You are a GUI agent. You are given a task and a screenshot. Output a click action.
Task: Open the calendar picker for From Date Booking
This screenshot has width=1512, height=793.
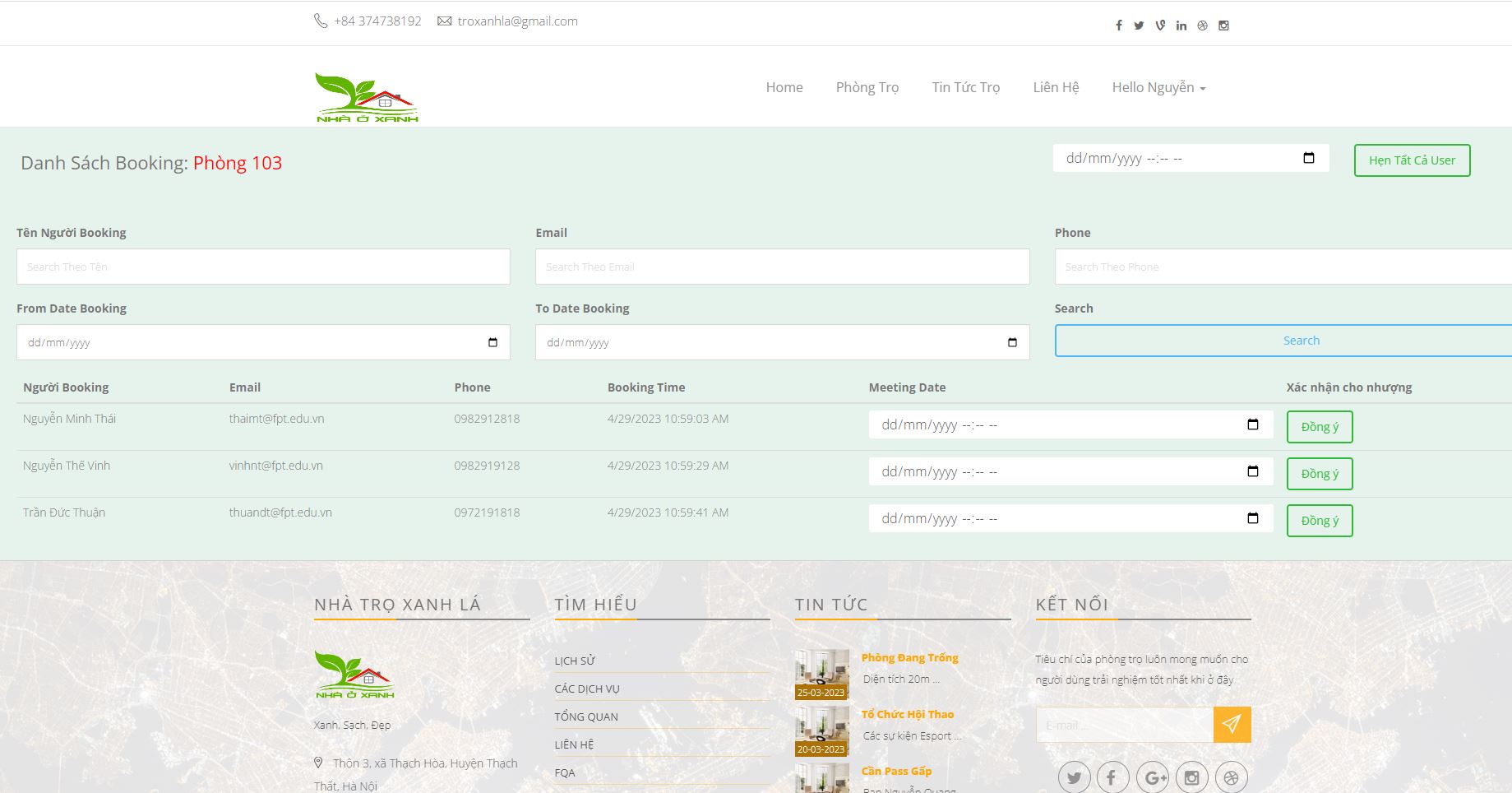click(x=492, y=341)
